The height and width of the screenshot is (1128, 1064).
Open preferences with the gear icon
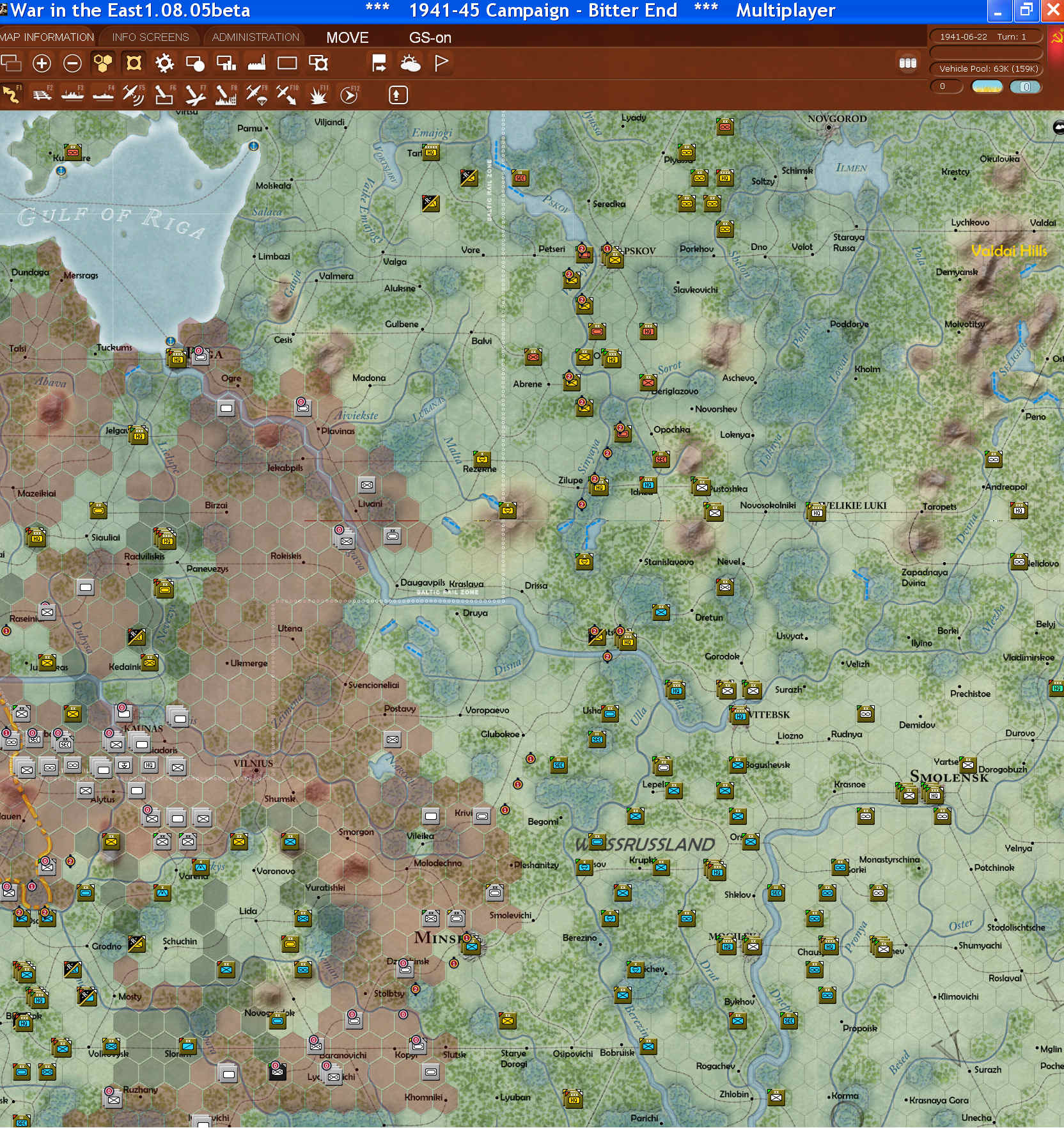(164, 63)
